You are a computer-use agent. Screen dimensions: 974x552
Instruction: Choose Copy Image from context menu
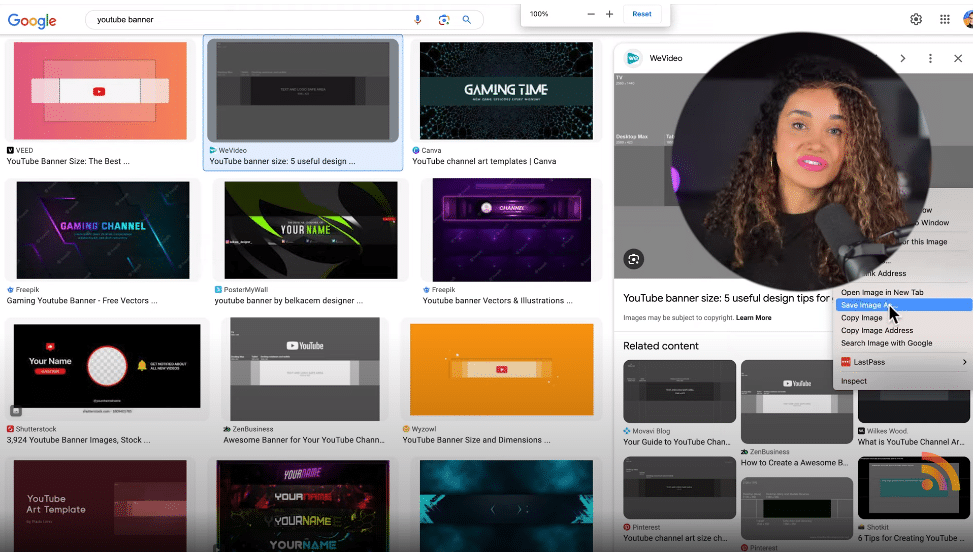[x=862, y=318]
